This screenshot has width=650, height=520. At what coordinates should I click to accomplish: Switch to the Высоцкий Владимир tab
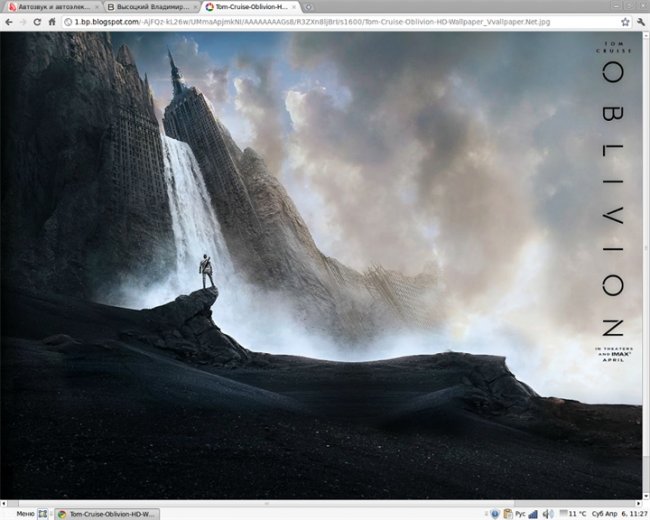(146, 7)
